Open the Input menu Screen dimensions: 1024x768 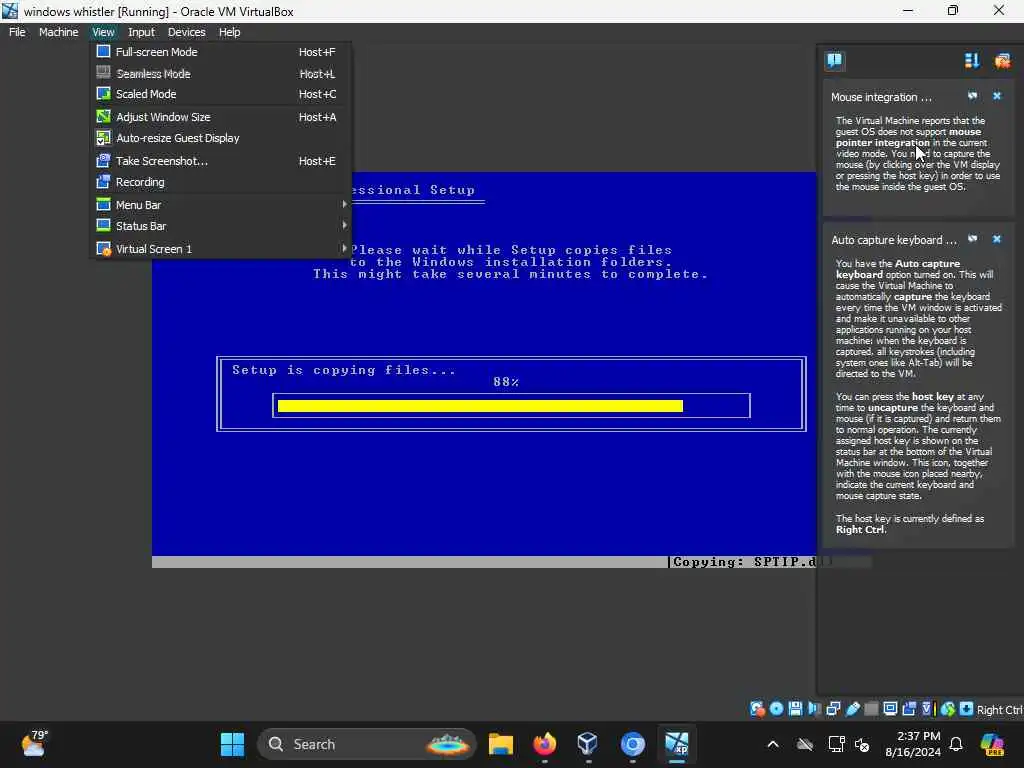point(141,32)
